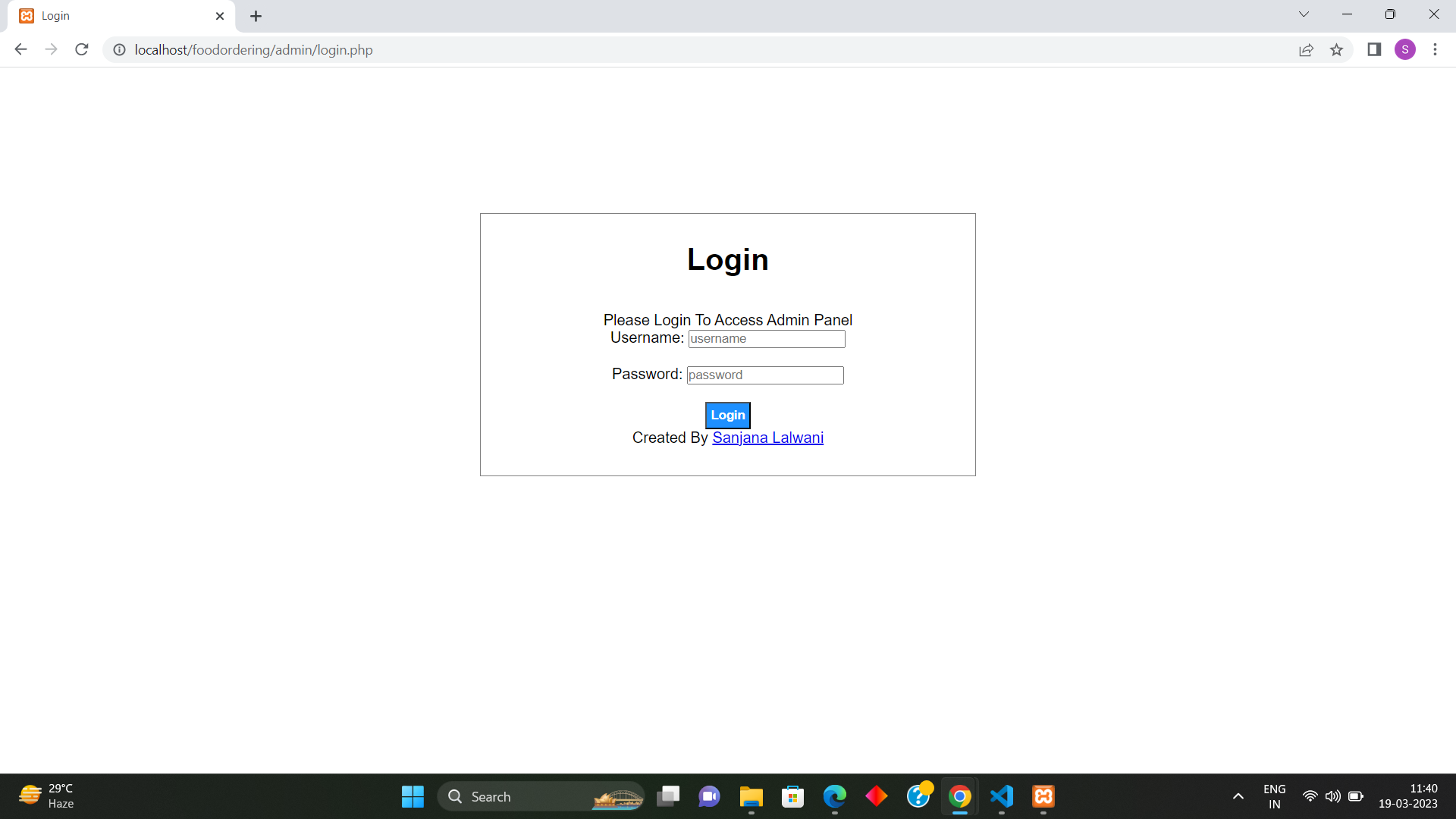Bookmark this page with the star icon
Image resolution: width=1456 pixels, height=819 pixels.
click(1336, 50)
